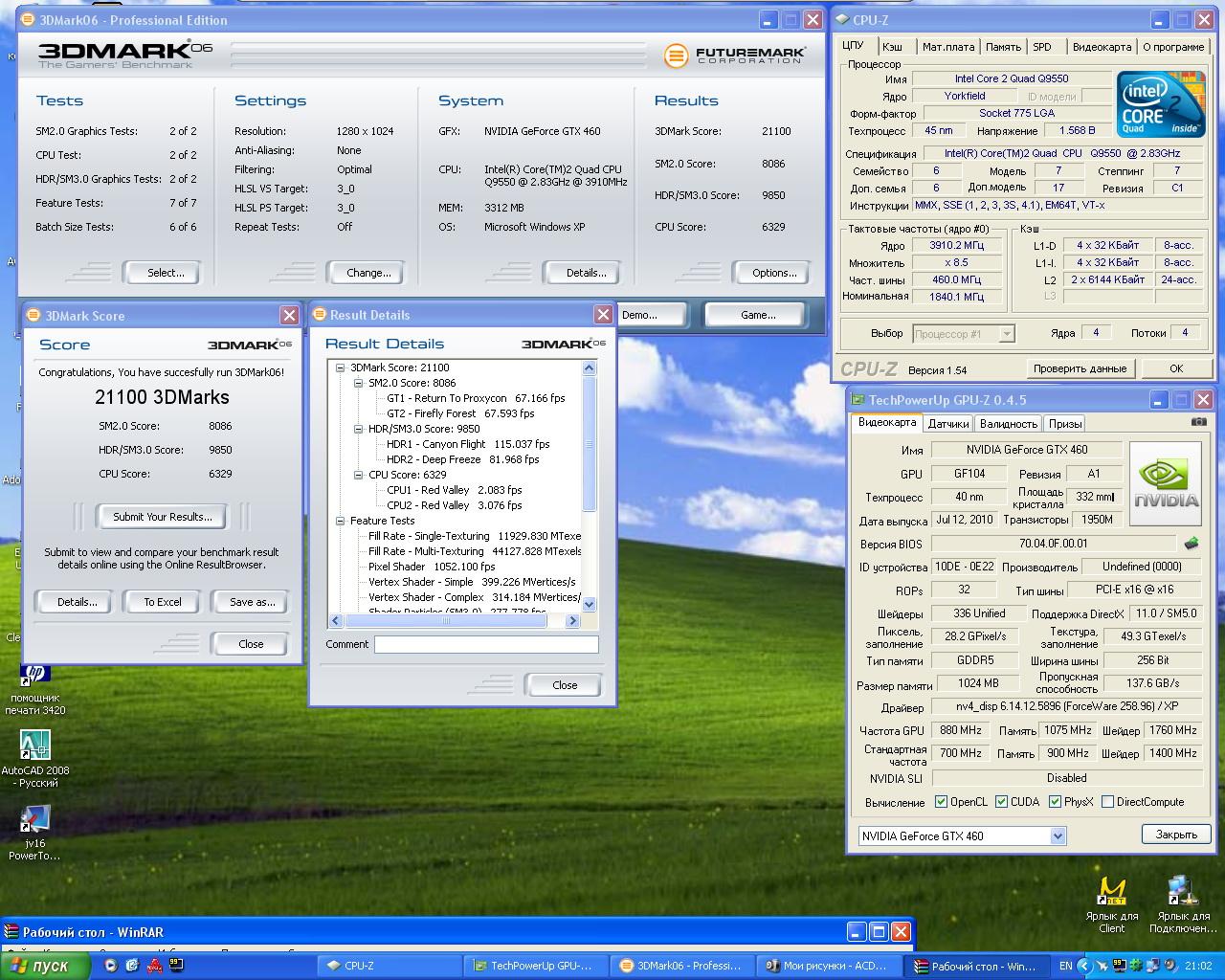This screenshot has height=980, width=1225.
Task: Click the fourth quick launch monitor icon
Action: coord(176,966)
